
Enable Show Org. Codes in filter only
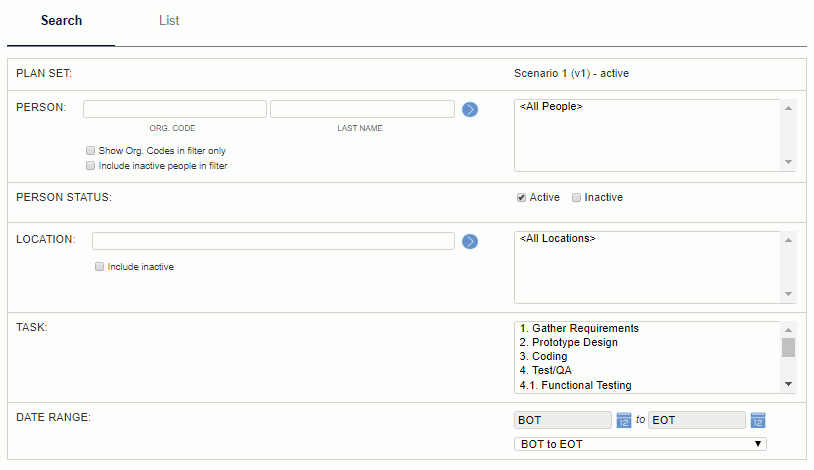(x=90, y=151)
